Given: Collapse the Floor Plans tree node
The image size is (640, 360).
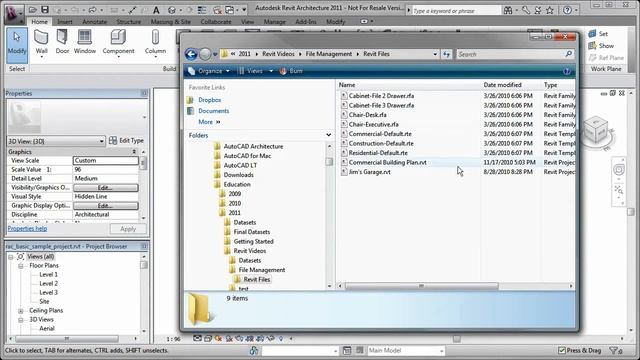Looking at the screenshot, I should coord(20,266).
